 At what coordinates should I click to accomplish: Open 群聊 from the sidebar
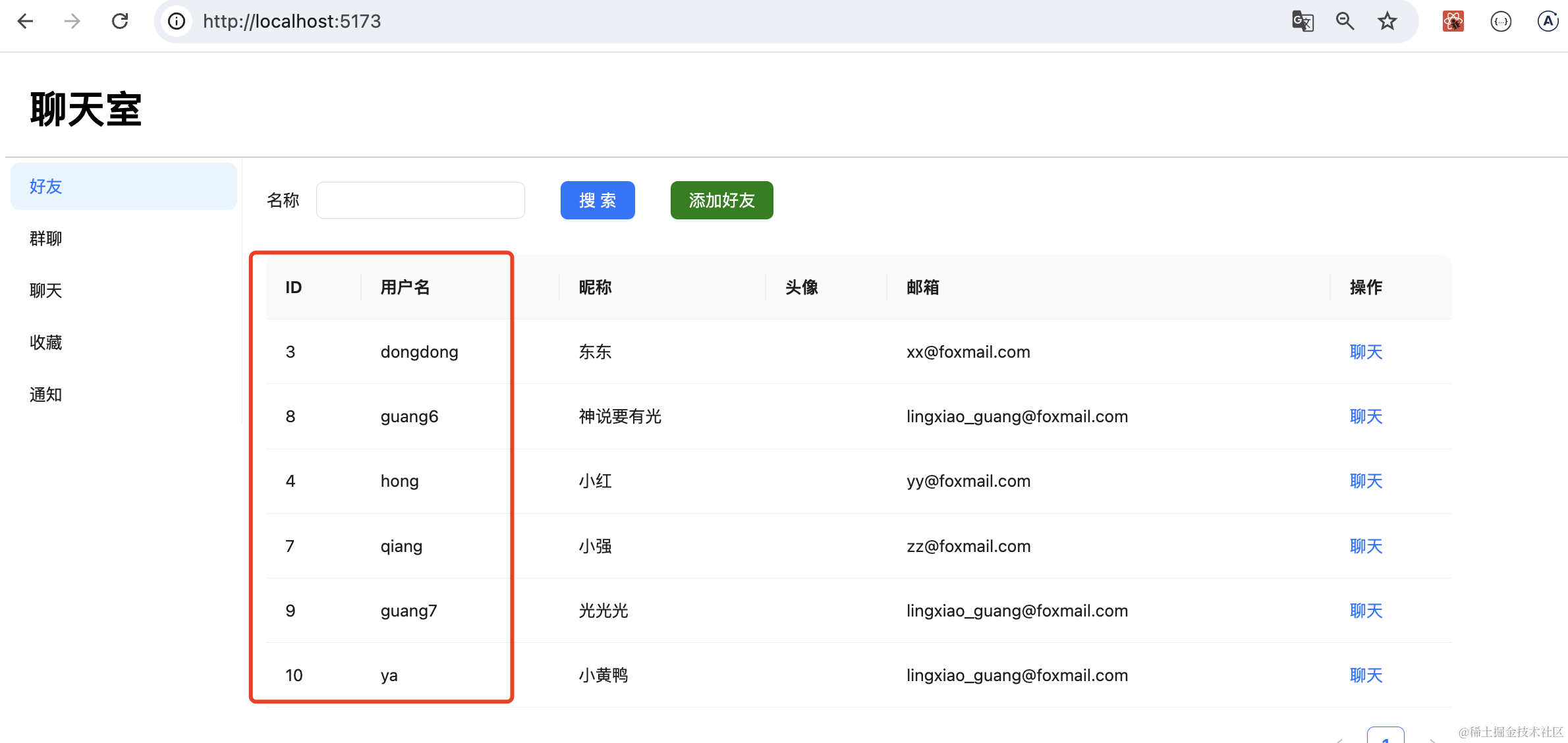click(46, 238)
